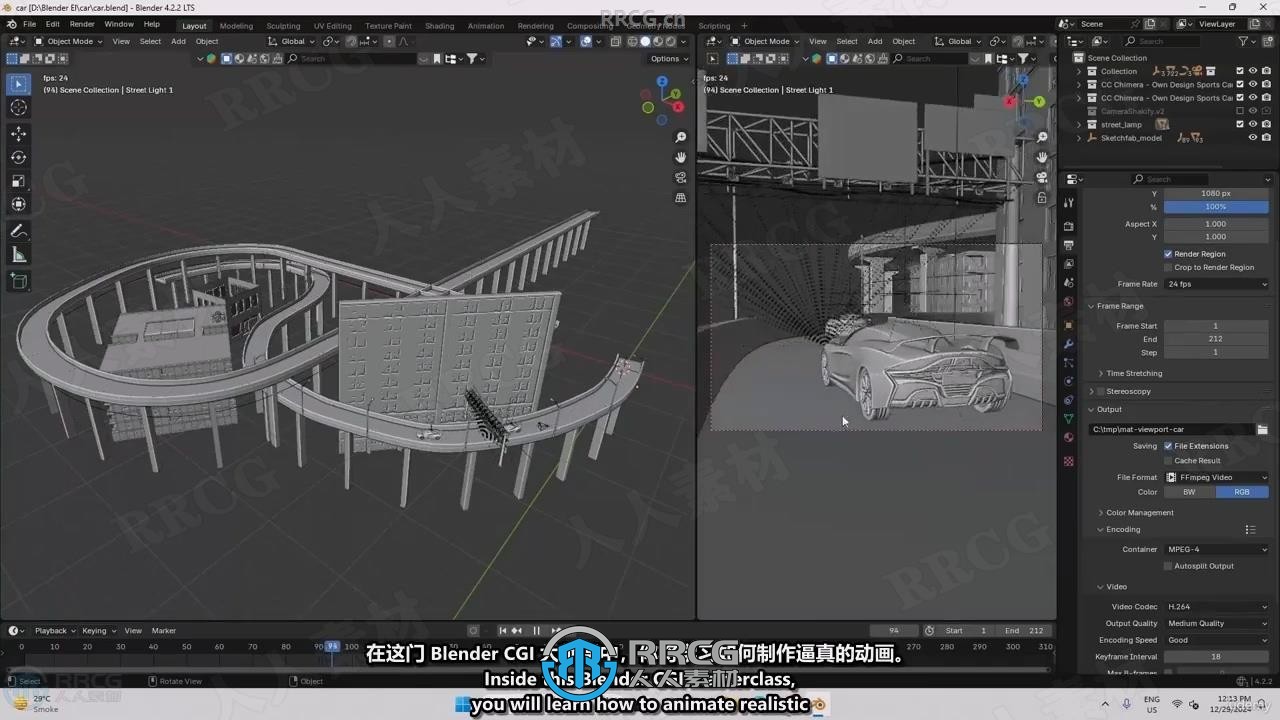Screen dimensions: 1280x720
Task: Open the Output properties tab
Action: coord(1069,245)
